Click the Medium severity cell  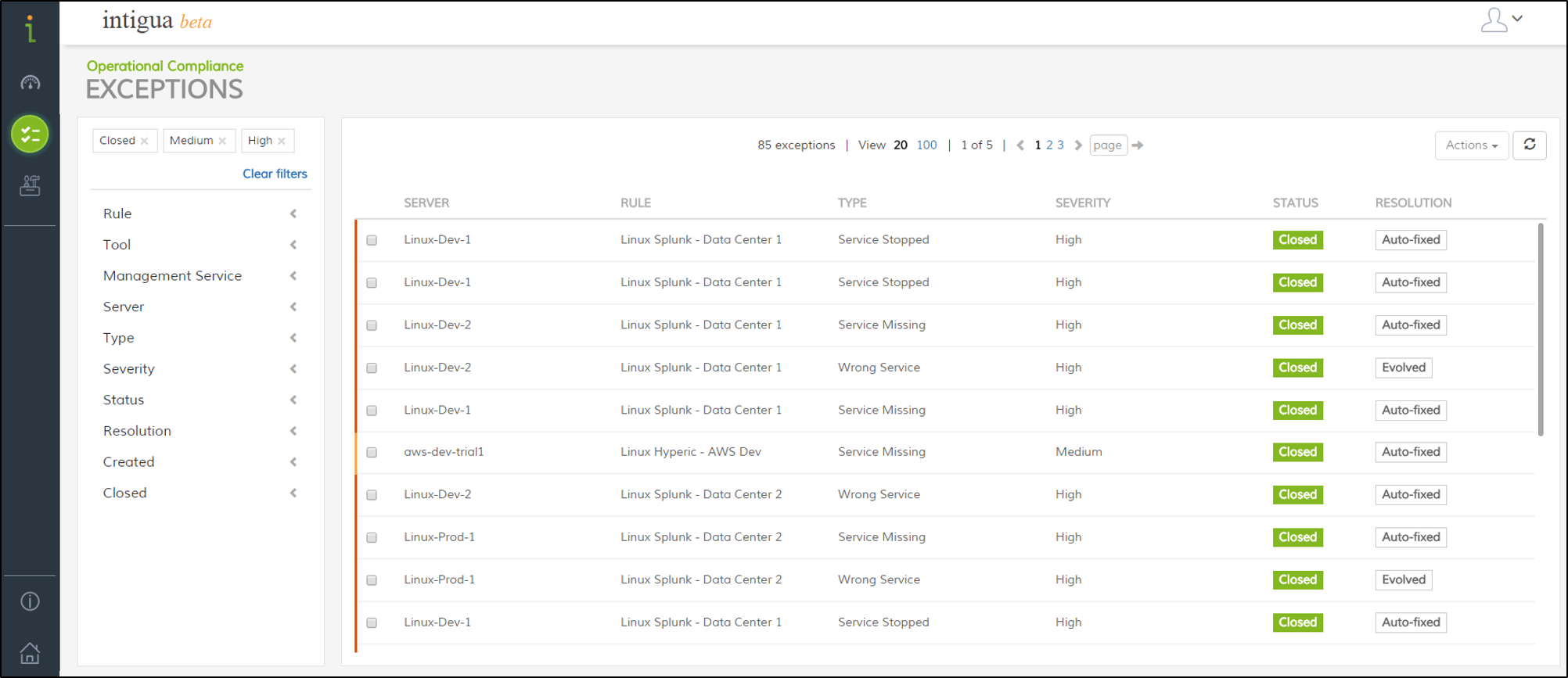(1078, 452)
